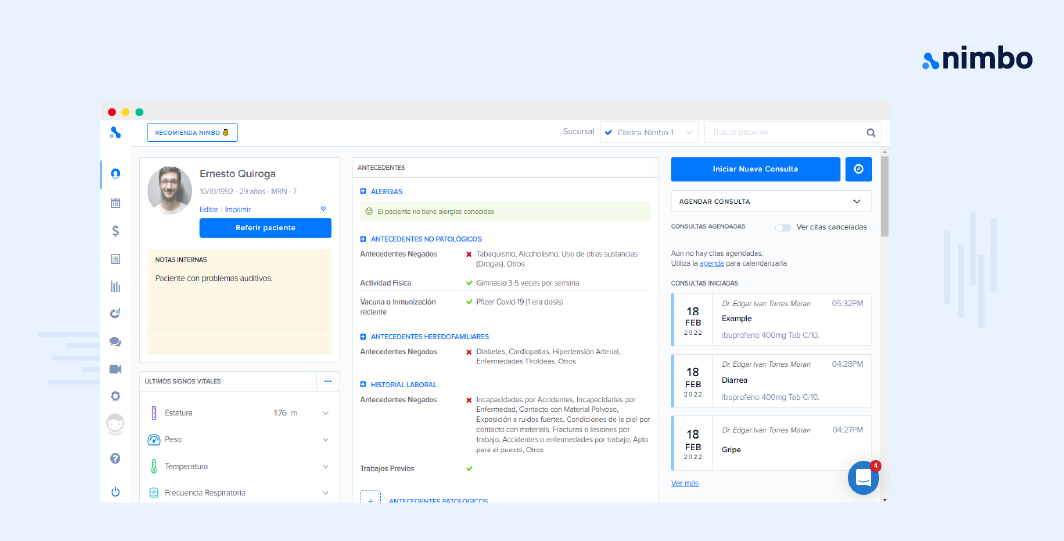Open the patients icon in sidebar

pos(115,174)
